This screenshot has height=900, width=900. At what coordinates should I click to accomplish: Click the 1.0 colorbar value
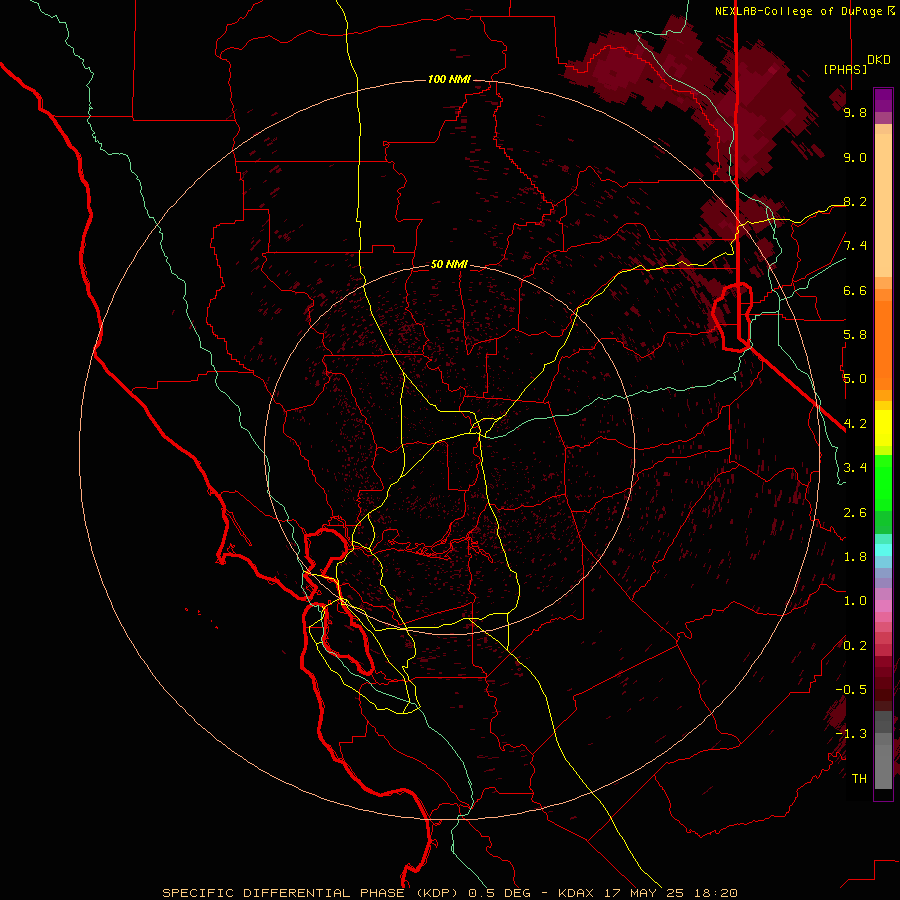(x=855, y=601)
